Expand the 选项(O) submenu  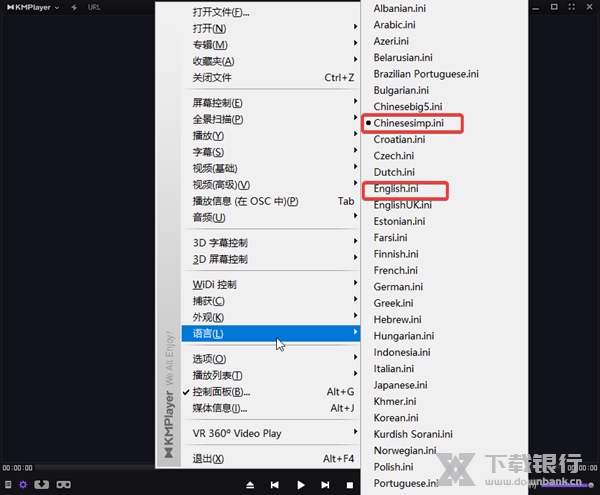pyautogui.click(x=209, y=359)
